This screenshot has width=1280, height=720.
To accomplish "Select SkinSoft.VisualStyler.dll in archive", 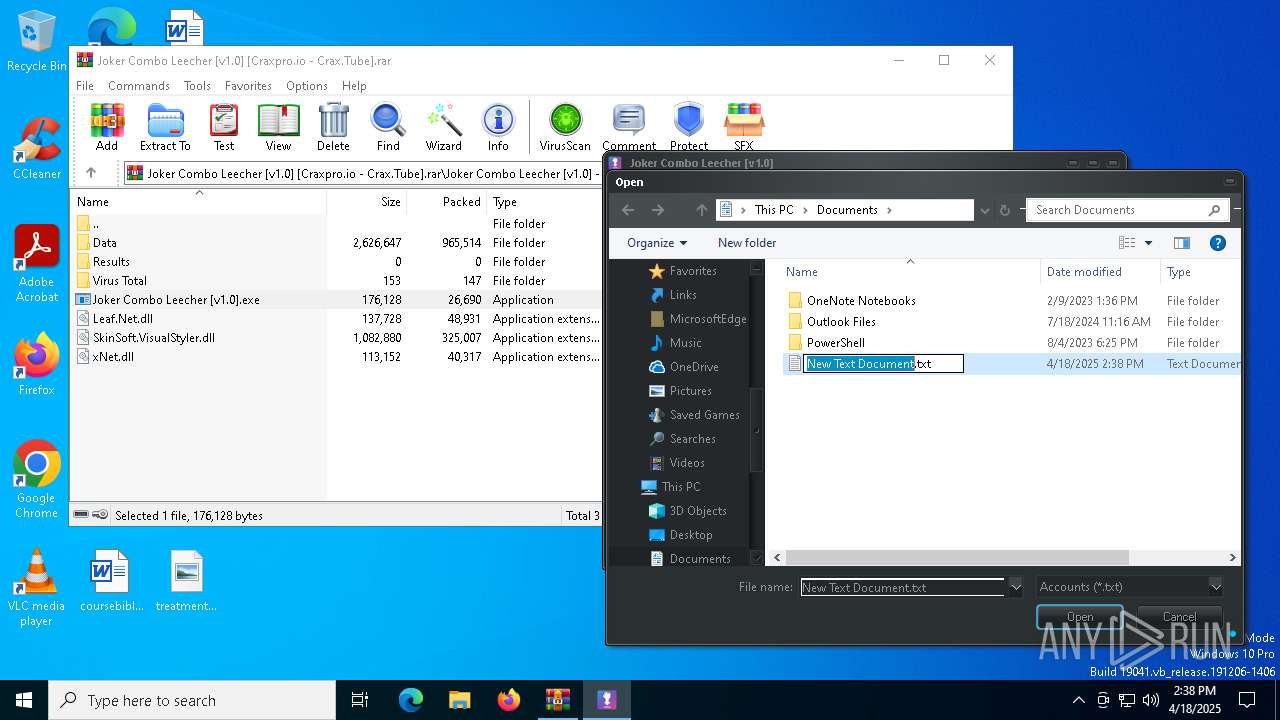I will click(x=153, y=338).
